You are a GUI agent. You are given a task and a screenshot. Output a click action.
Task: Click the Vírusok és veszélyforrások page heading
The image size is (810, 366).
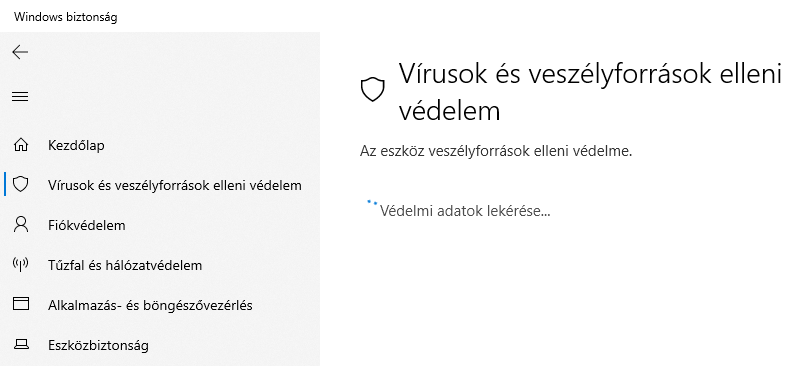590,92
